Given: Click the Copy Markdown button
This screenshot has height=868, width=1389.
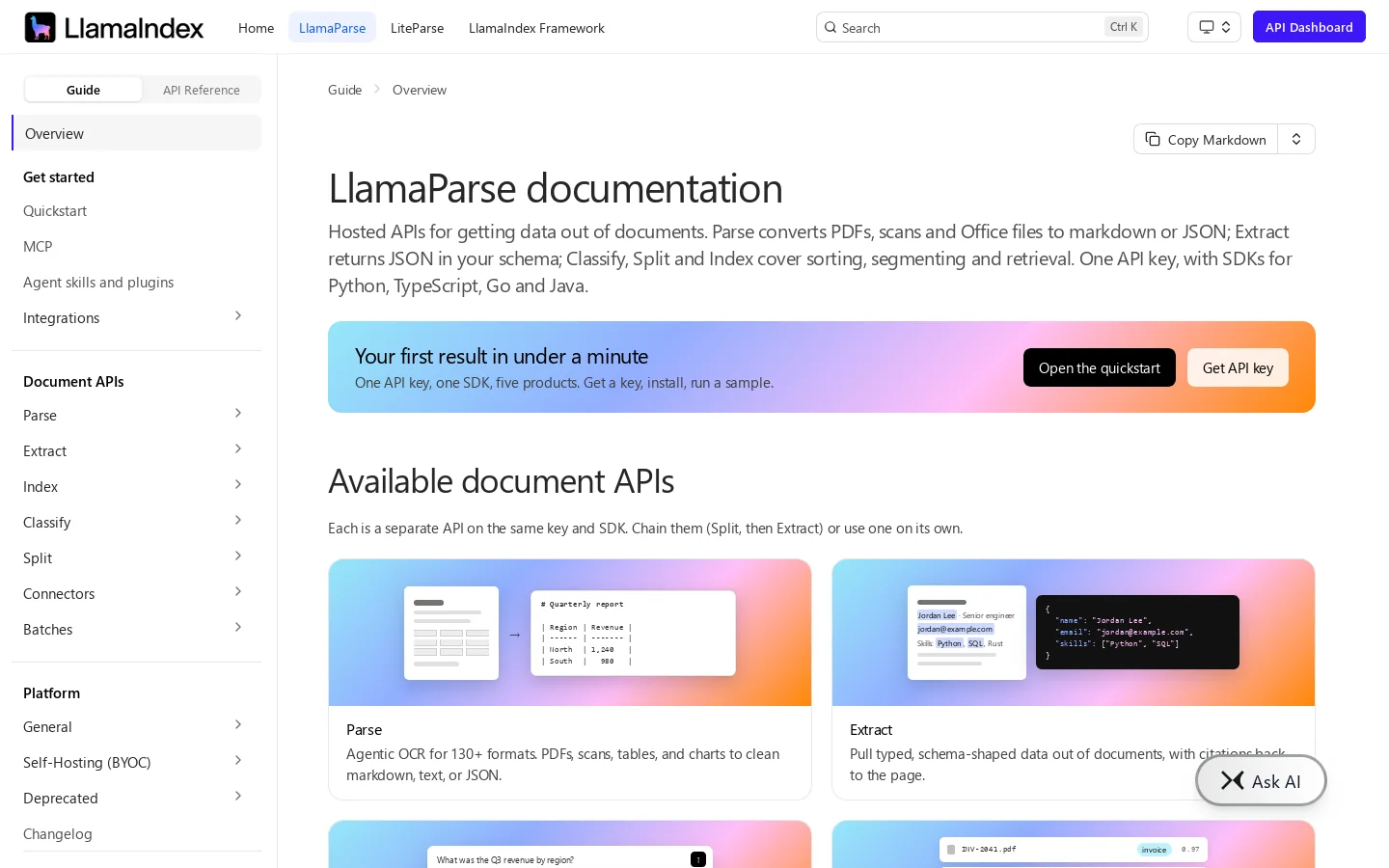Looking at the screenshot, I should 1206,139.
